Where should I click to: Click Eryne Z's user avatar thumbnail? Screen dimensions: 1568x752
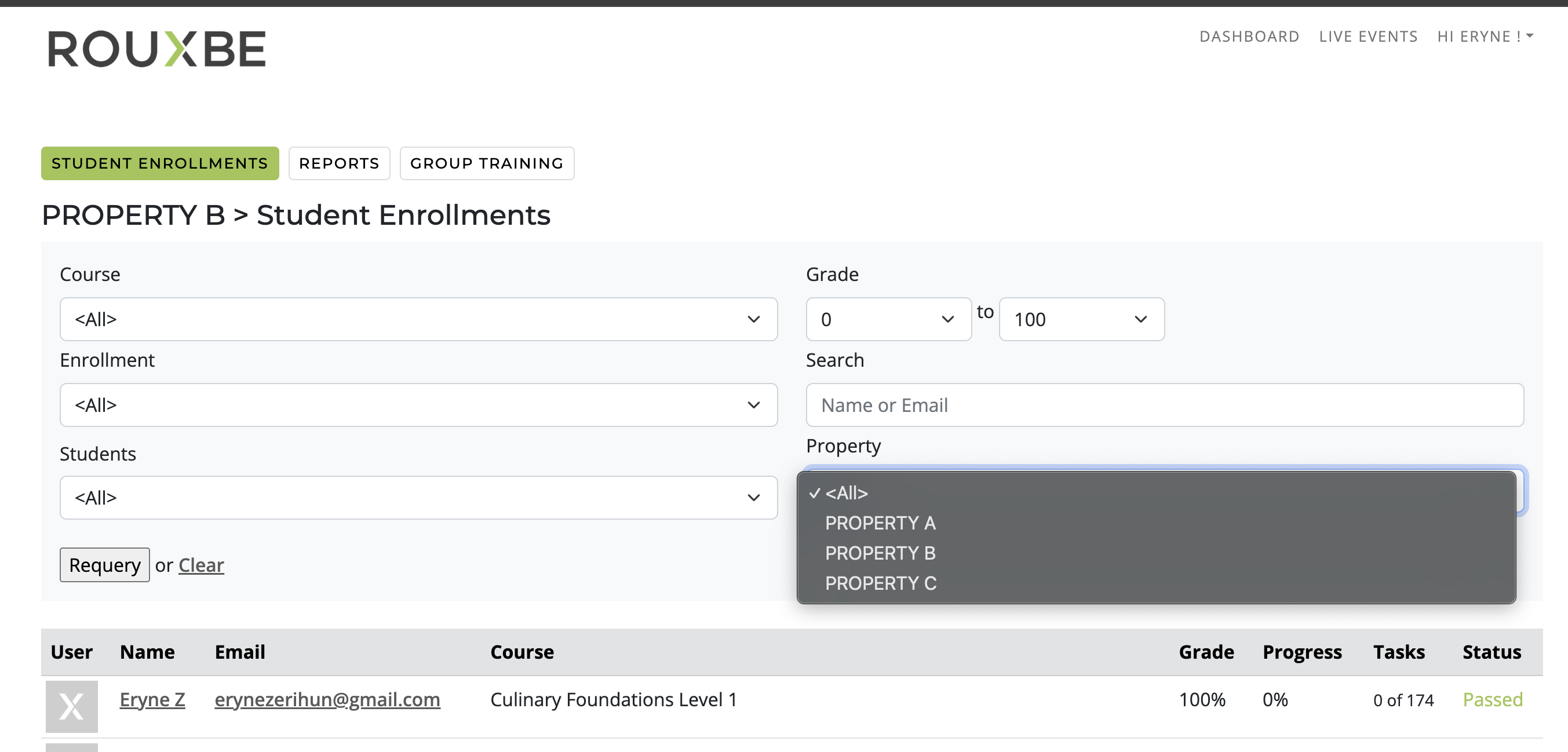click(x=71, y=706)
